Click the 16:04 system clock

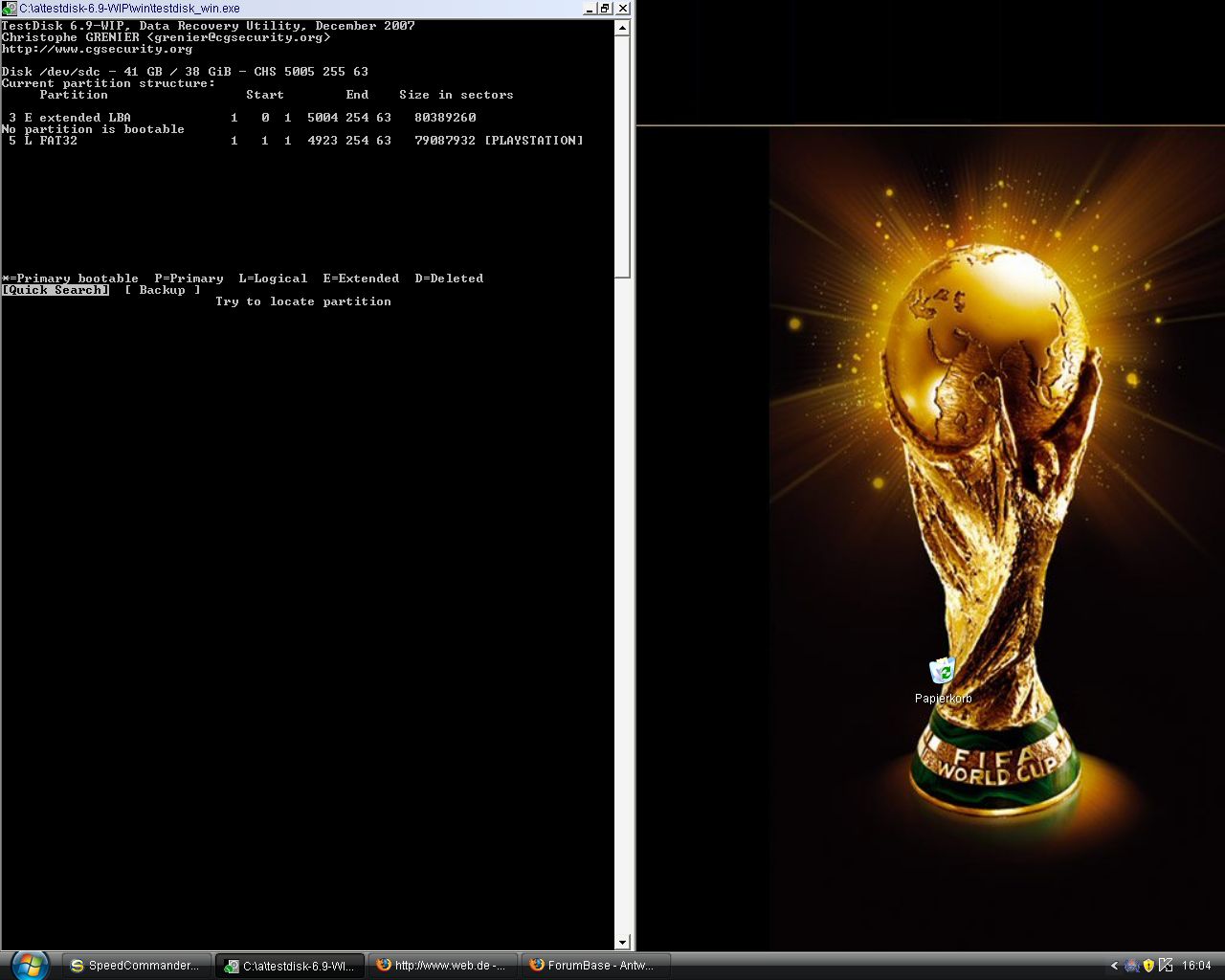[x=1196, y=966]
